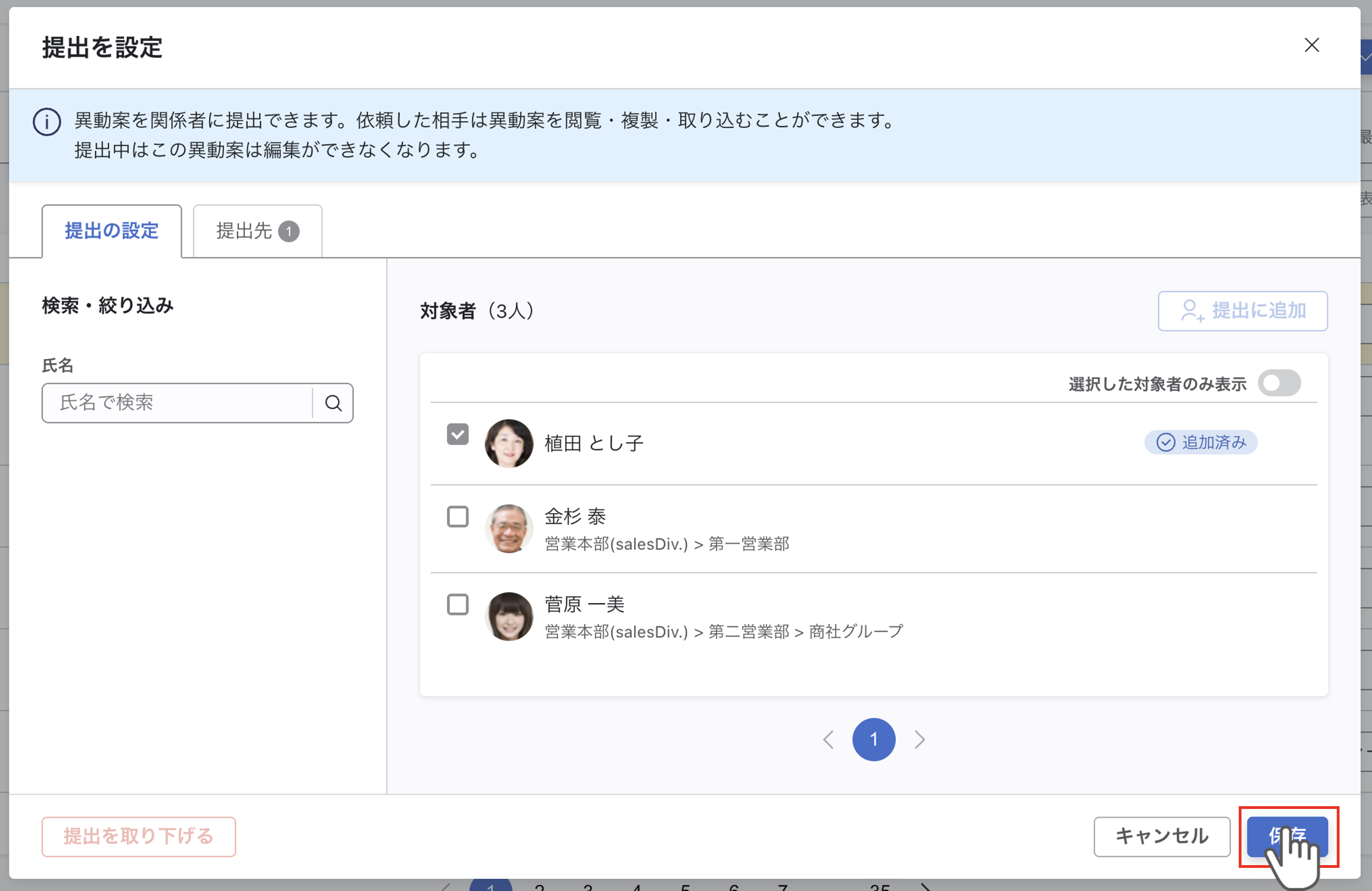Click the magnifier search icon in name field
The image size is (1372, 891).
point(333,403)
